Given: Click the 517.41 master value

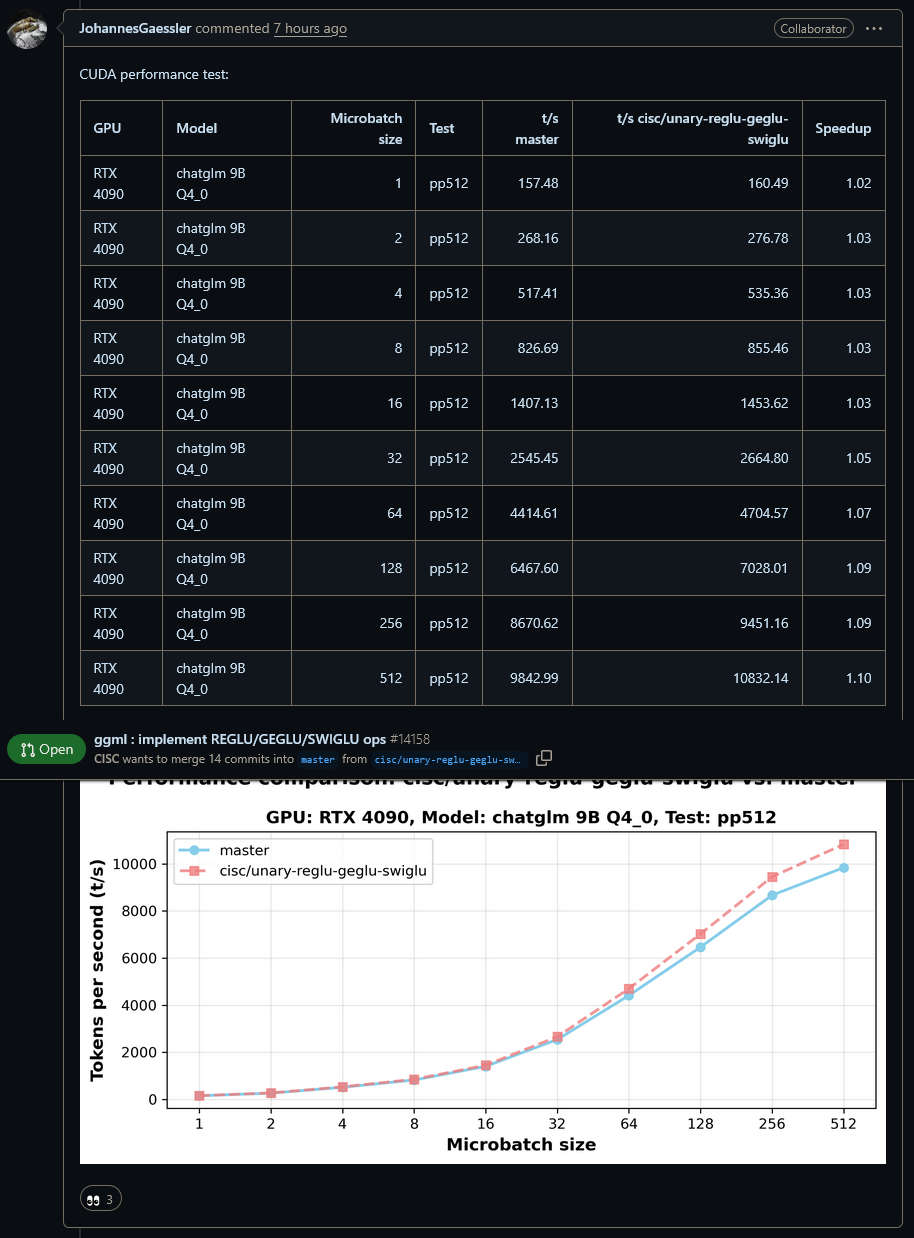Looking at the screenshot, I should (538, 293).
